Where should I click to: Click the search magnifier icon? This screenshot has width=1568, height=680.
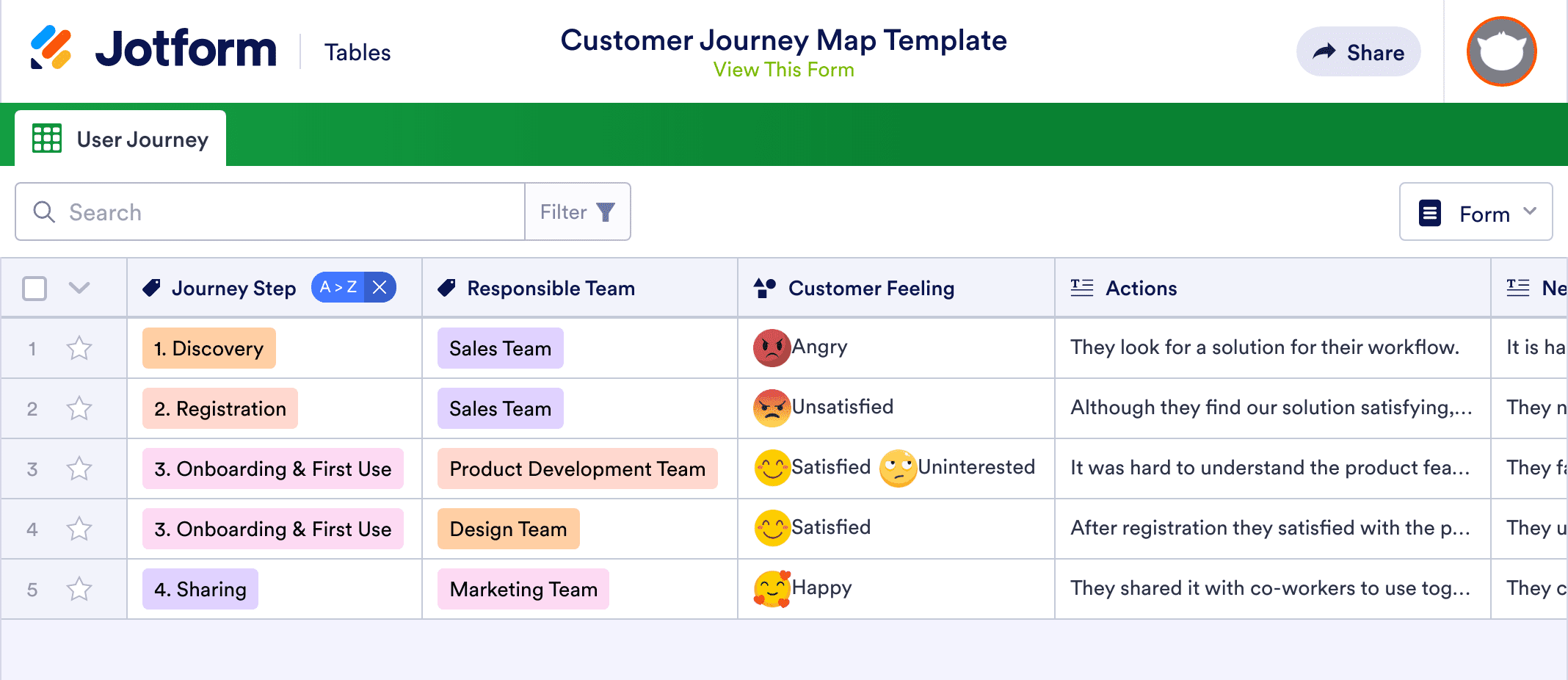tap(44, 211)
